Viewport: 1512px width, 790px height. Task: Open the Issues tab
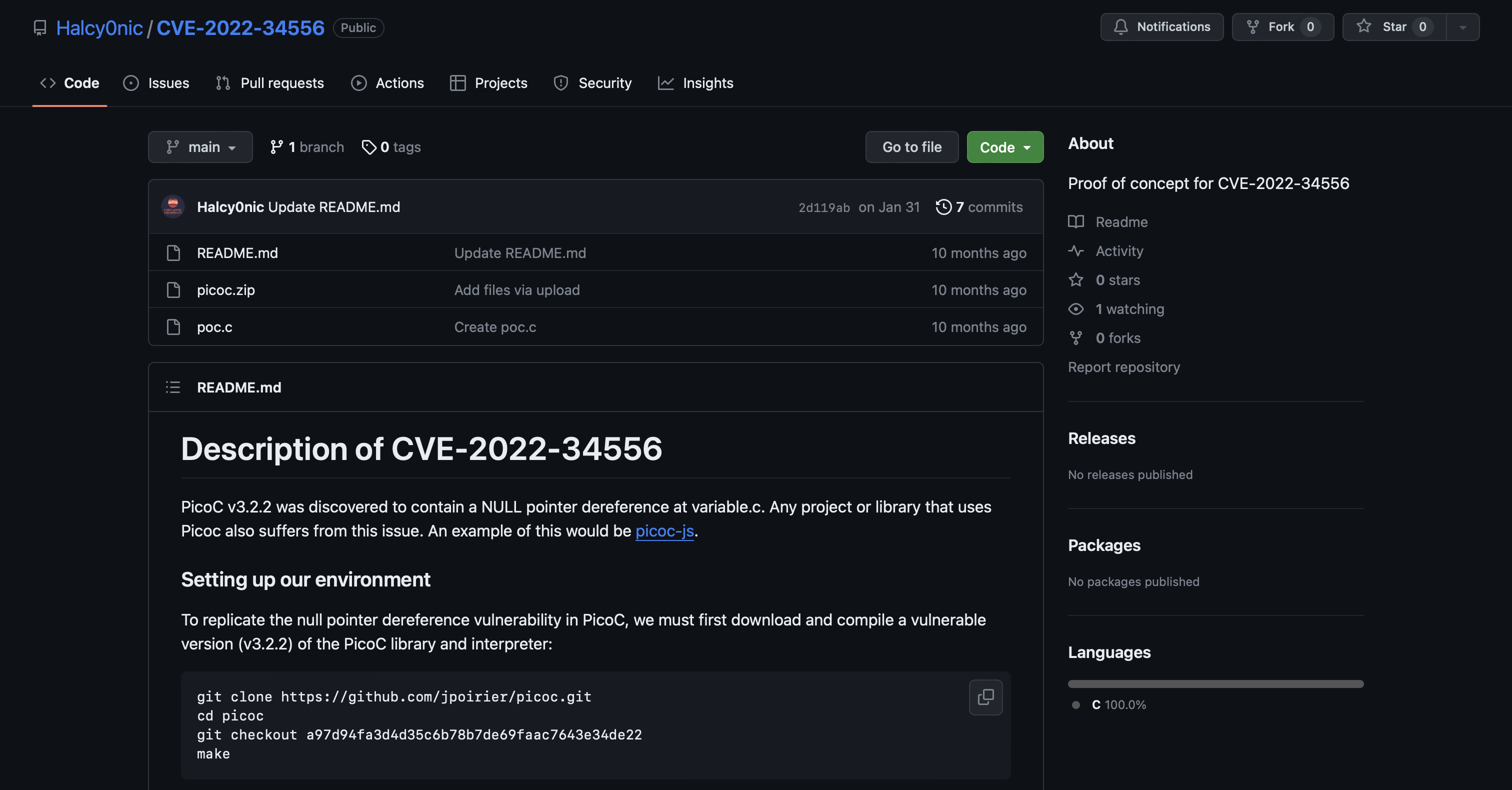(x=156, y=83)
